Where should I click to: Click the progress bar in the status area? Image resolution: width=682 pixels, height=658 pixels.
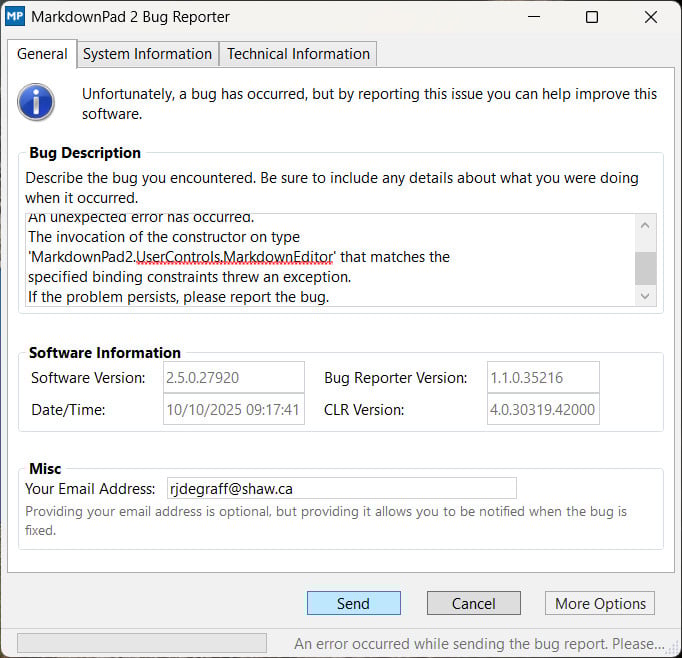pyautogui.click(x=142, y=643)
